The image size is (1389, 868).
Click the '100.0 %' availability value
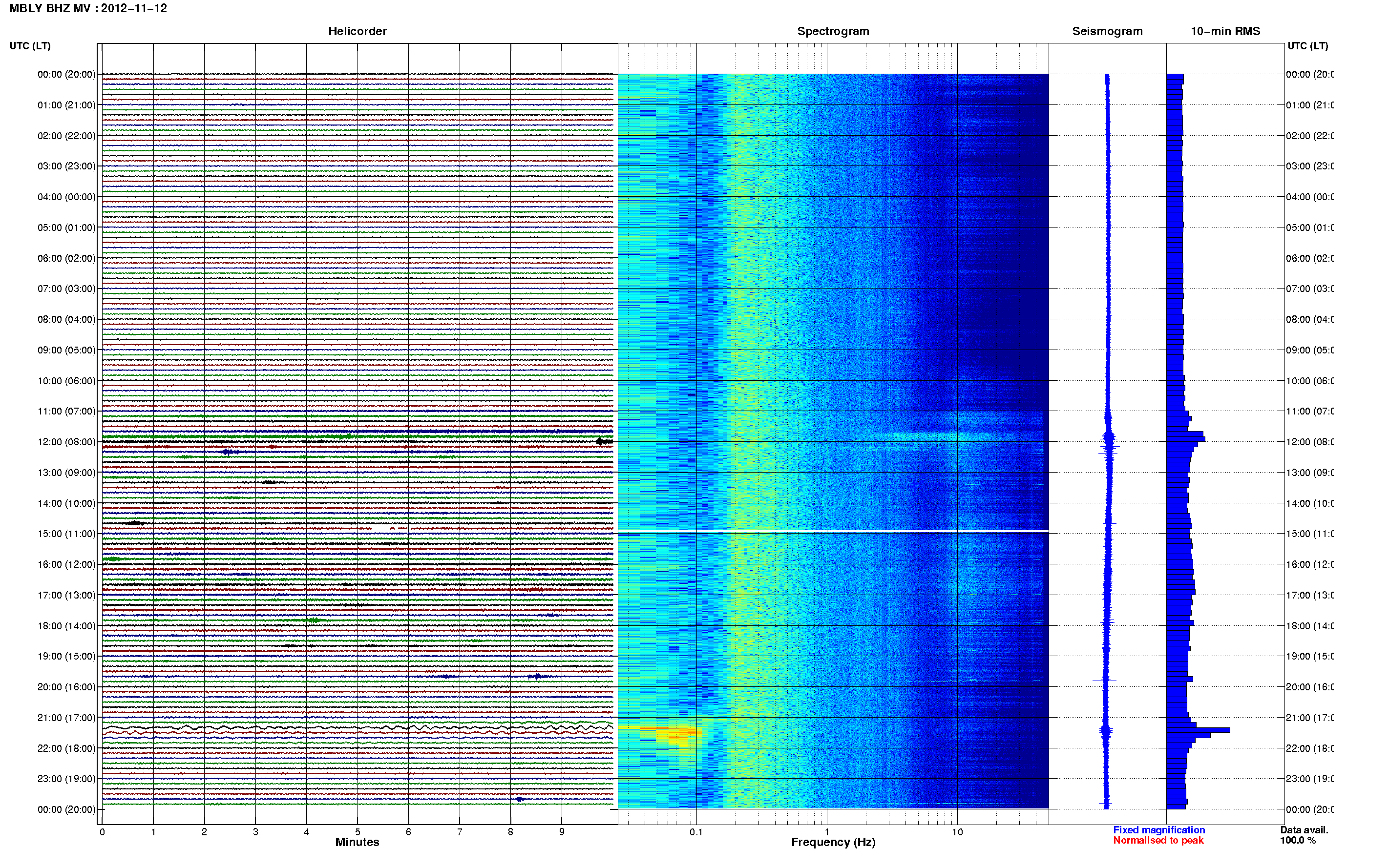(x=1298, y=841)
